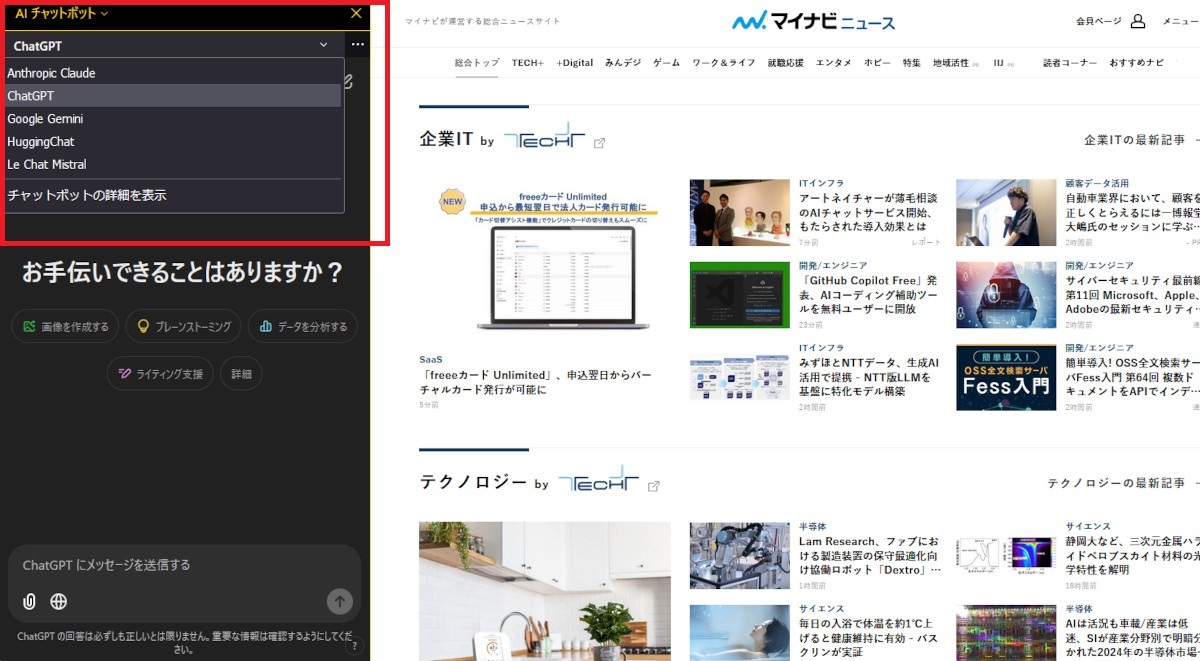Open the Lam Research robot thumbnail

click(740, 555)
